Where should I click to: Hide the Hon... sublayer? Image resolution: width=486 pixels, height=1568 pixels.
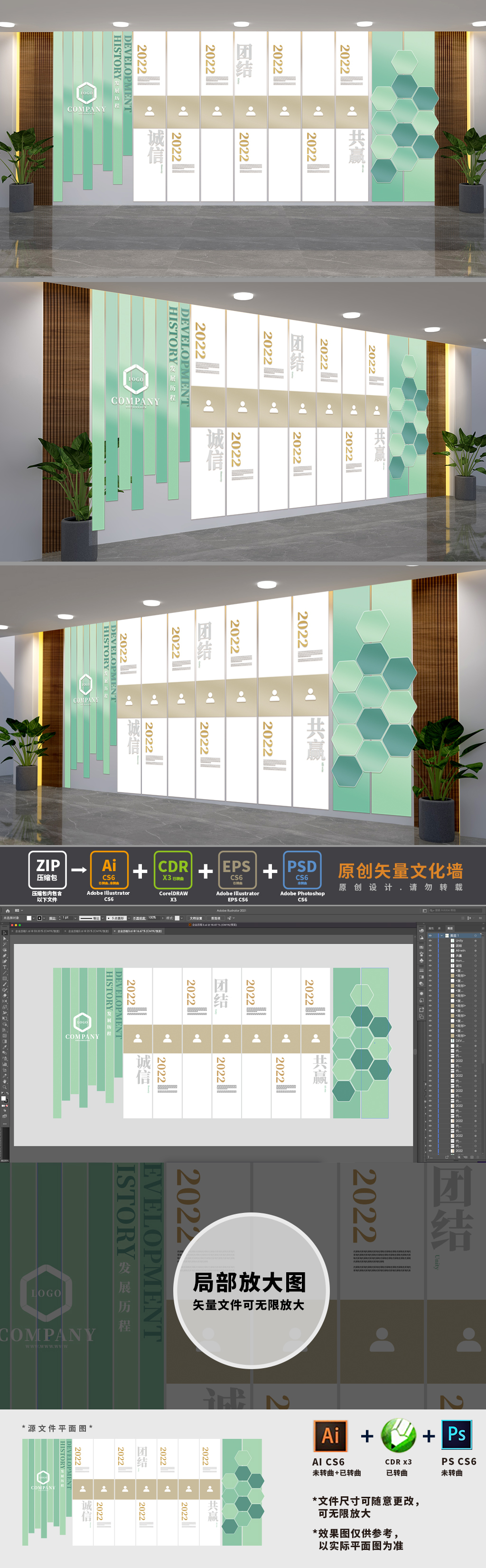430,961
